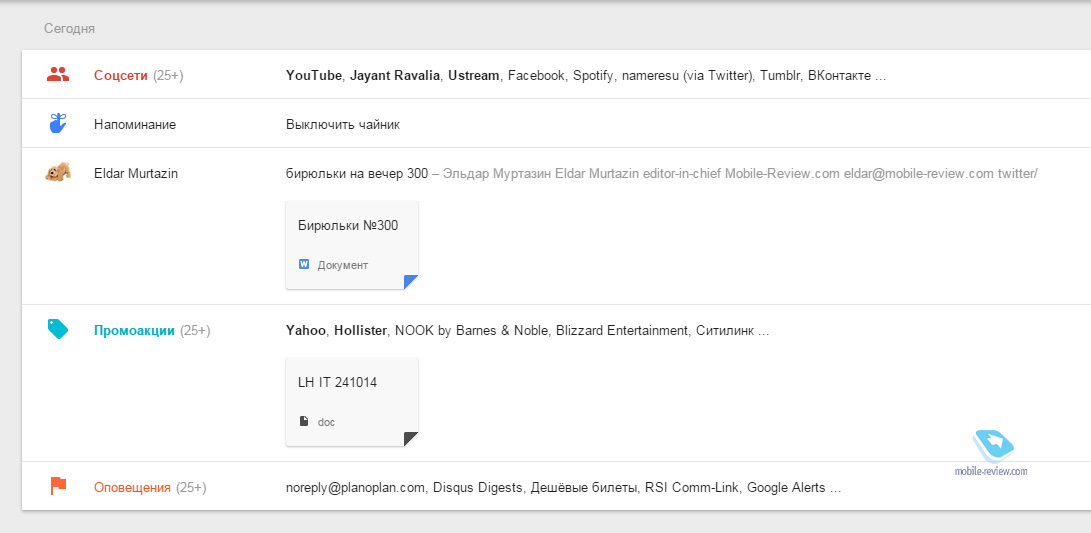Open the Соцсети bundle

pyautogui.click(x=121, y=75)
